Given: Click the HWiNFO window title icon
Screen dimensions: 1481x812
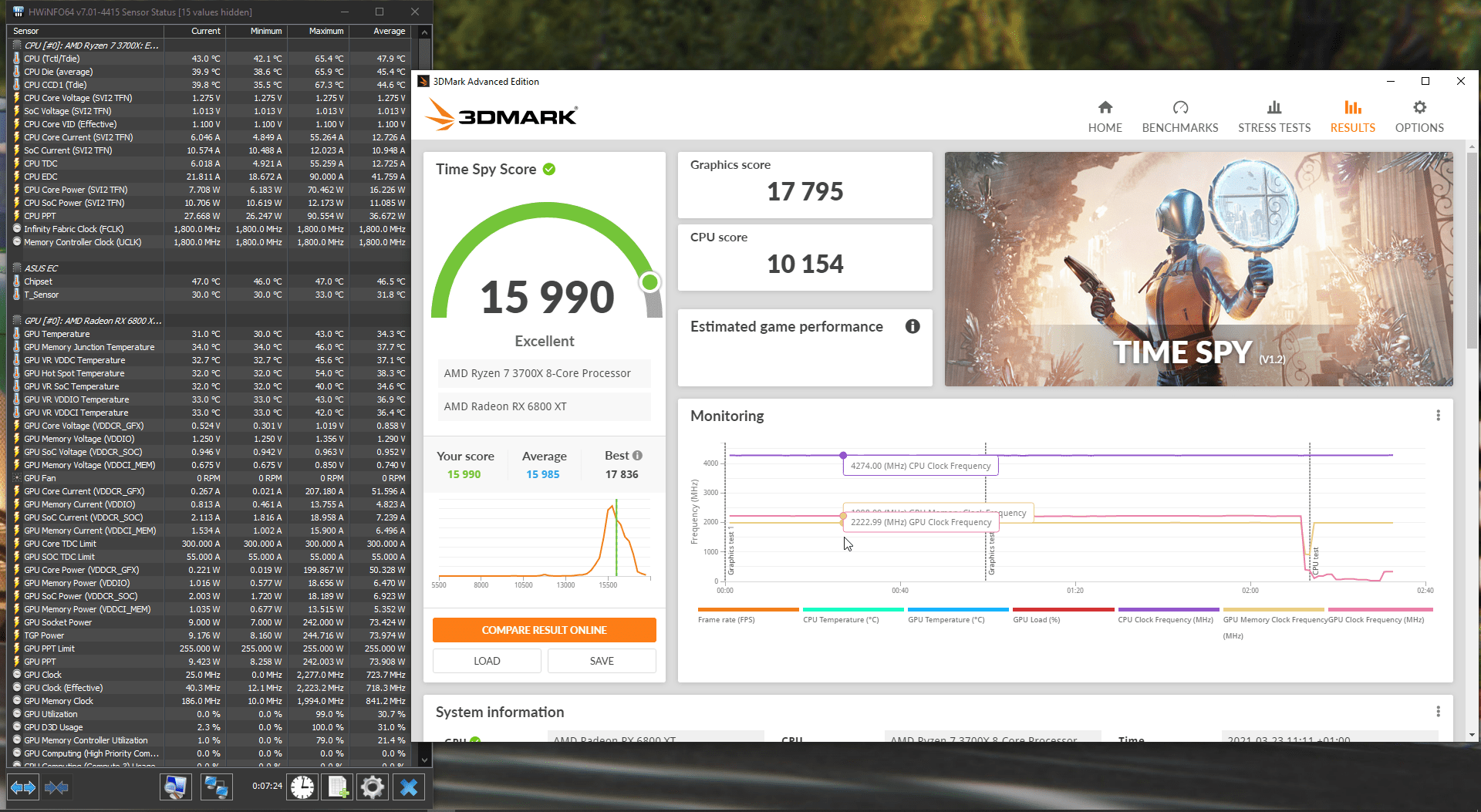Looking at the screenshot, I should tap(18, 12).
